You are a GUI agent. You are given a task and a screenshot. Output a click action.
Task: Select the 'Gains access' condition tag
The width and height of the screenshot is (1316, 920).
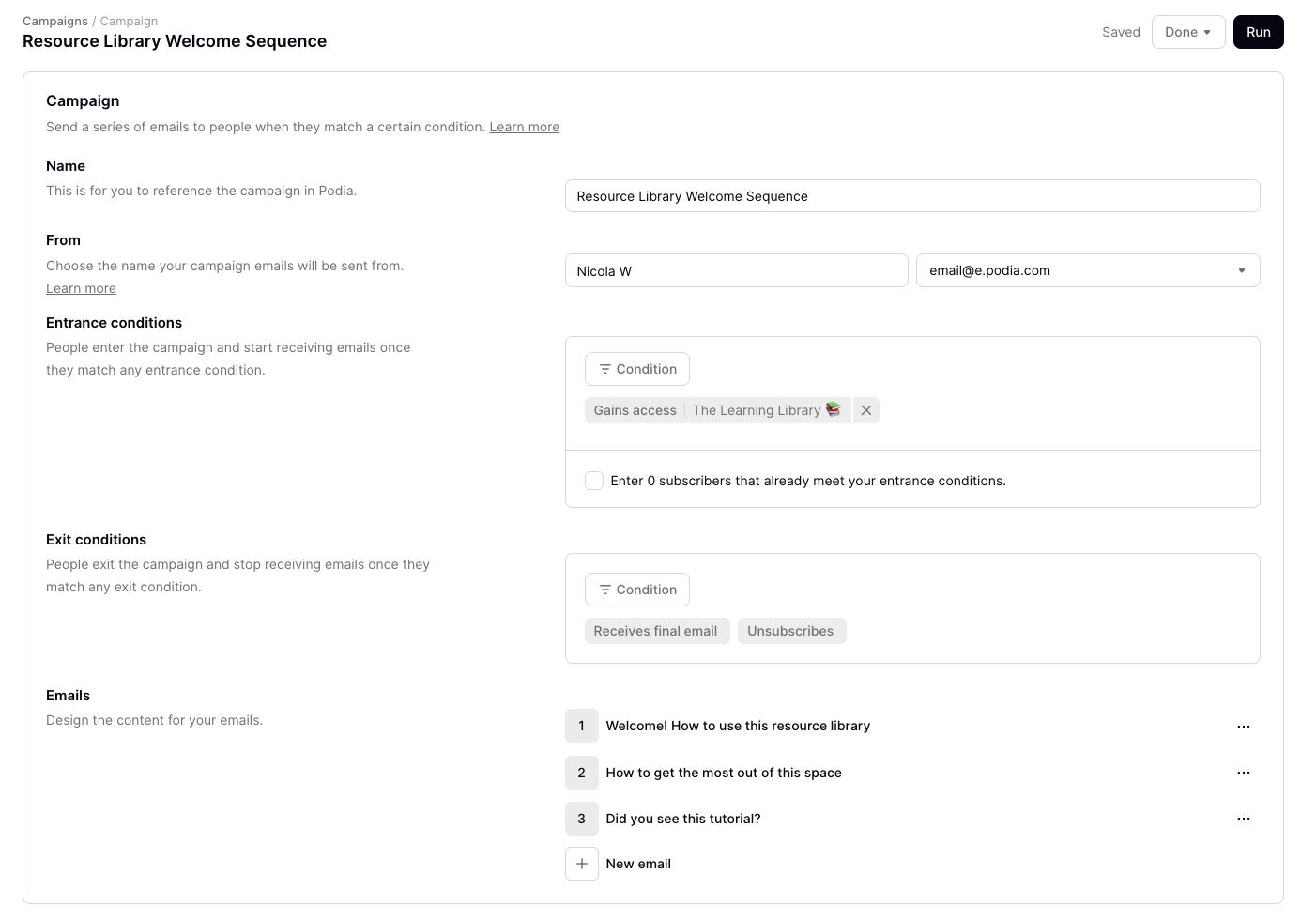[x=635, y=410]
